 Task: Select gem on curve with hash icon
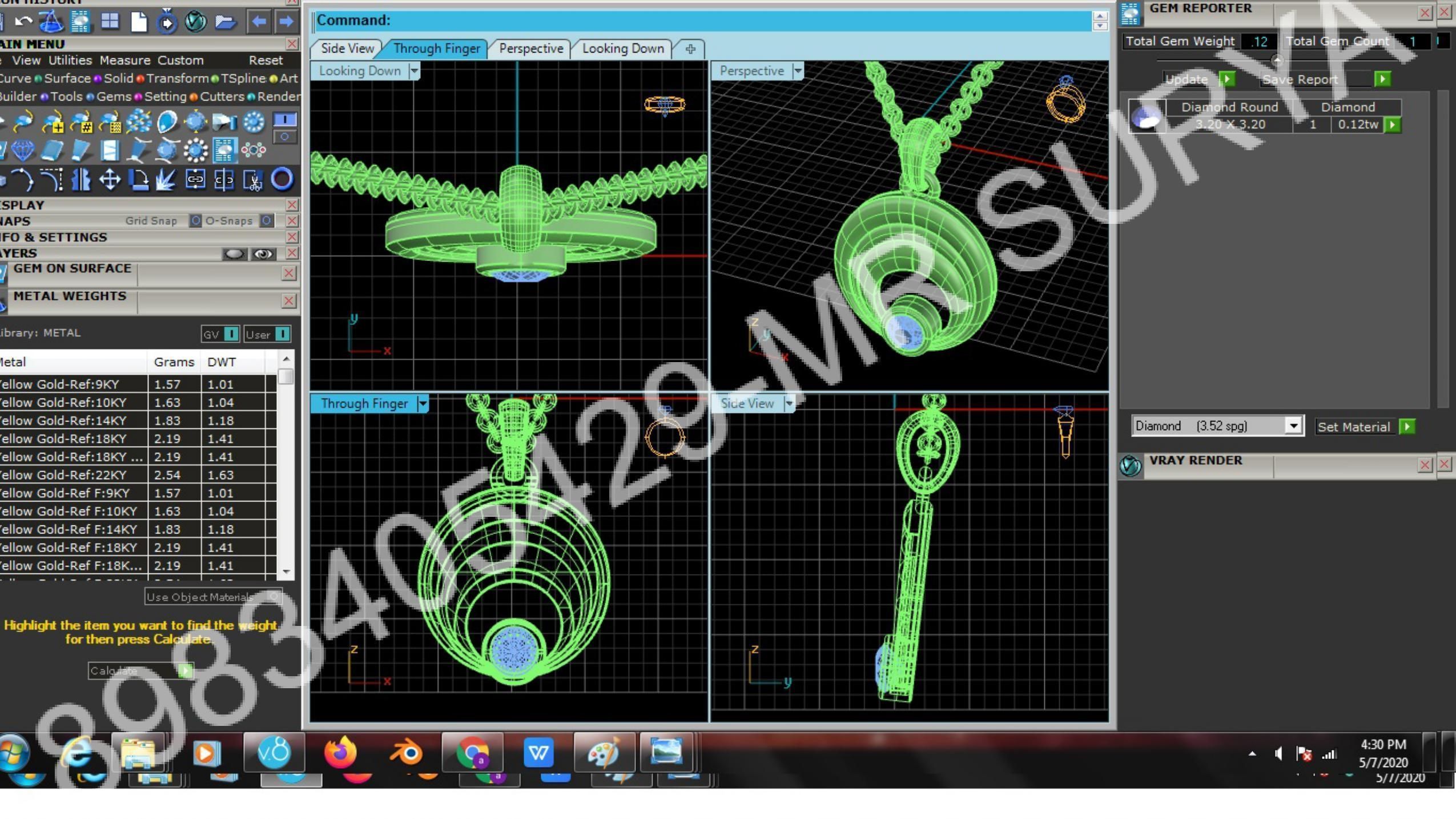click(x=81, y=122)
